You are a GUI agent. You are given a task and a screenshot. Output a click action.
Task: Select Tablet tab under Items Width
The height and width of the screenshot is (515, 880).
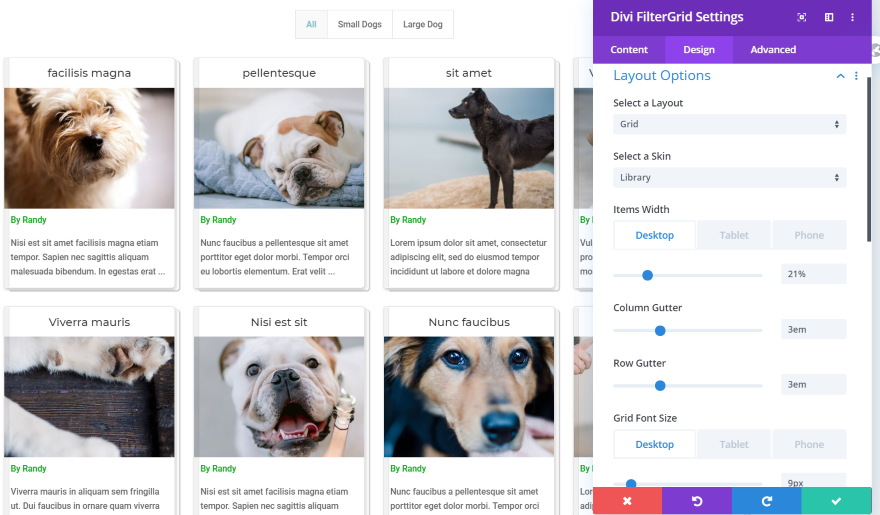point(734,235)
